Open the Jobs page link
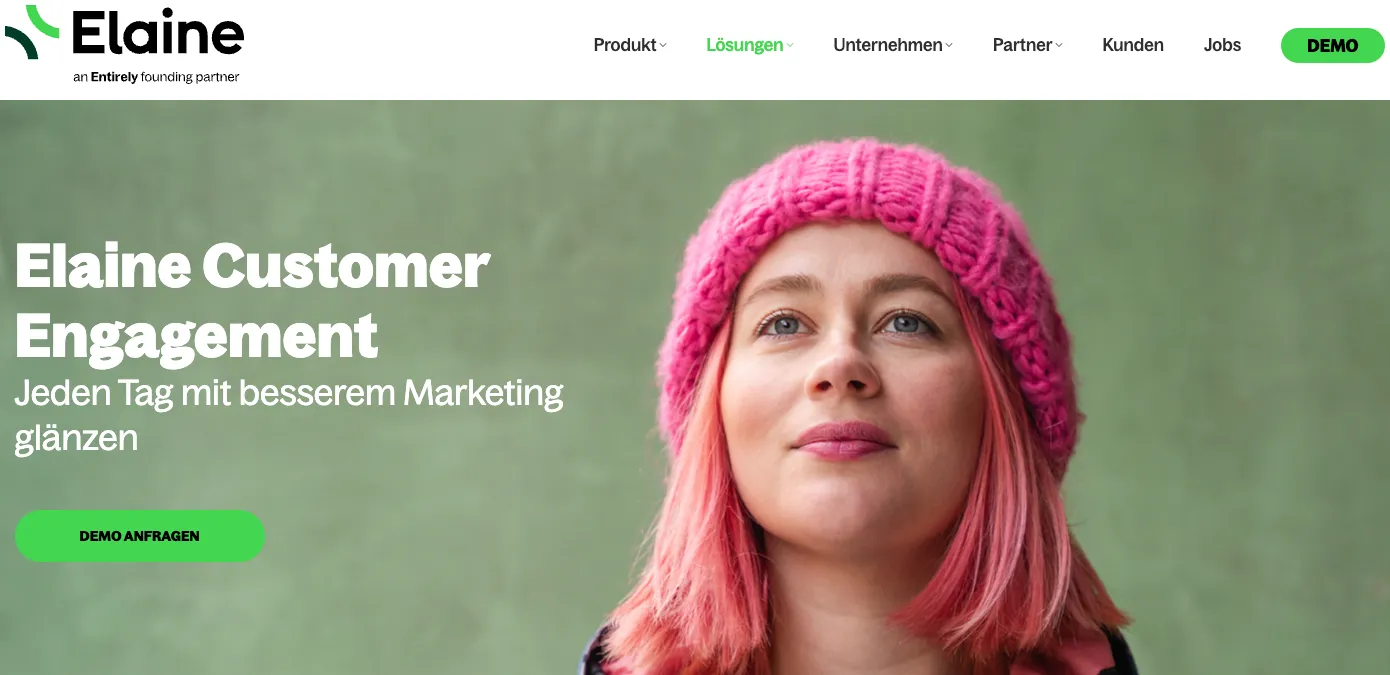1390x675 pixels. coord(1222,45)
